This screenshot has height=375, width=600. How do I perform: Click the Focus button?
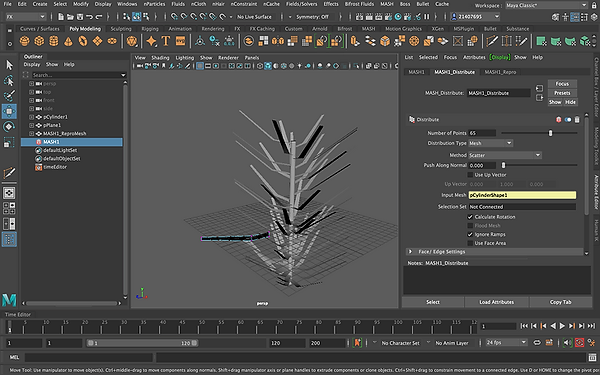(562, 84)
